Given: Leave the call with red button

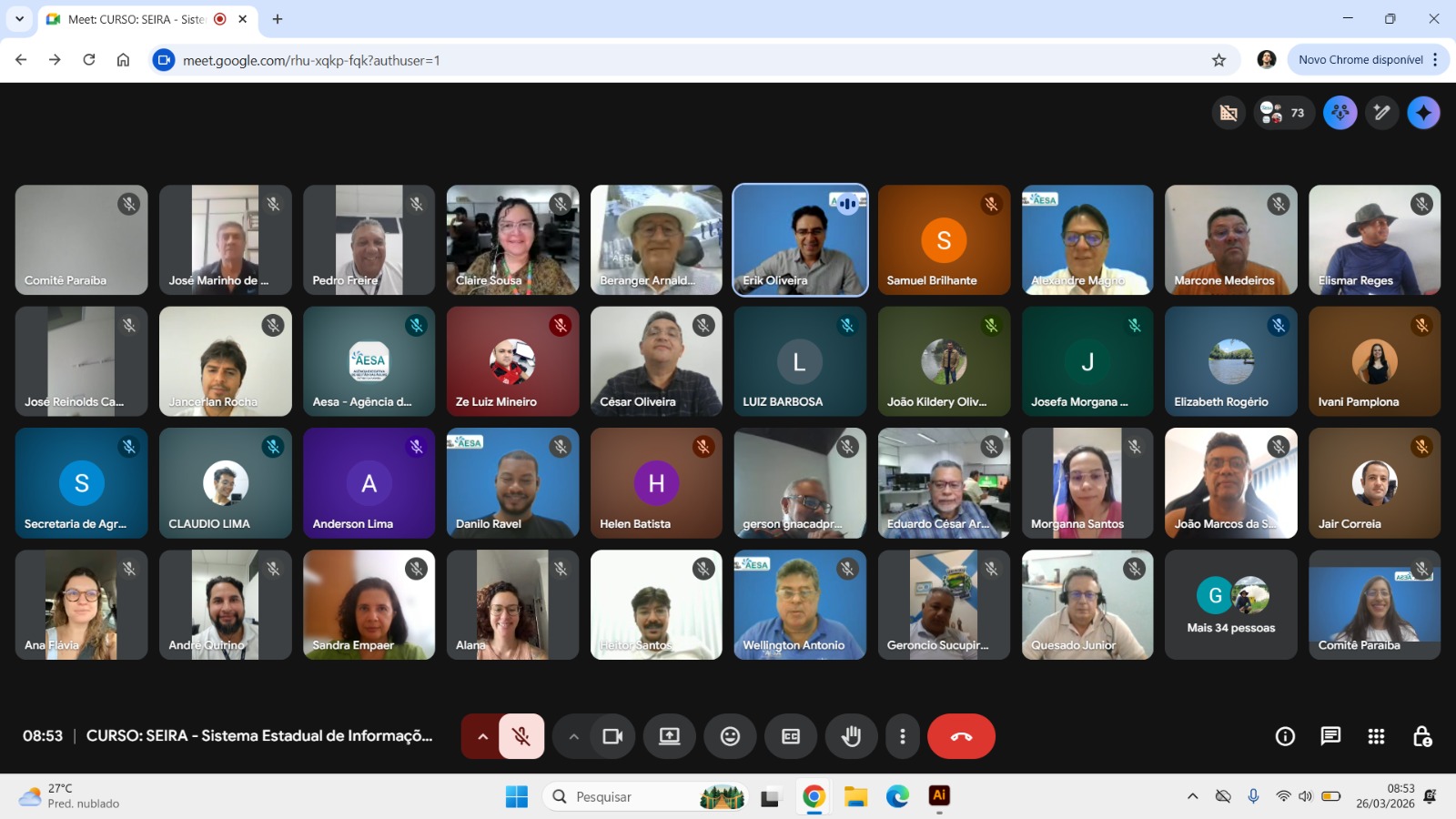Looking at the screenshot, I should point(961,736).
